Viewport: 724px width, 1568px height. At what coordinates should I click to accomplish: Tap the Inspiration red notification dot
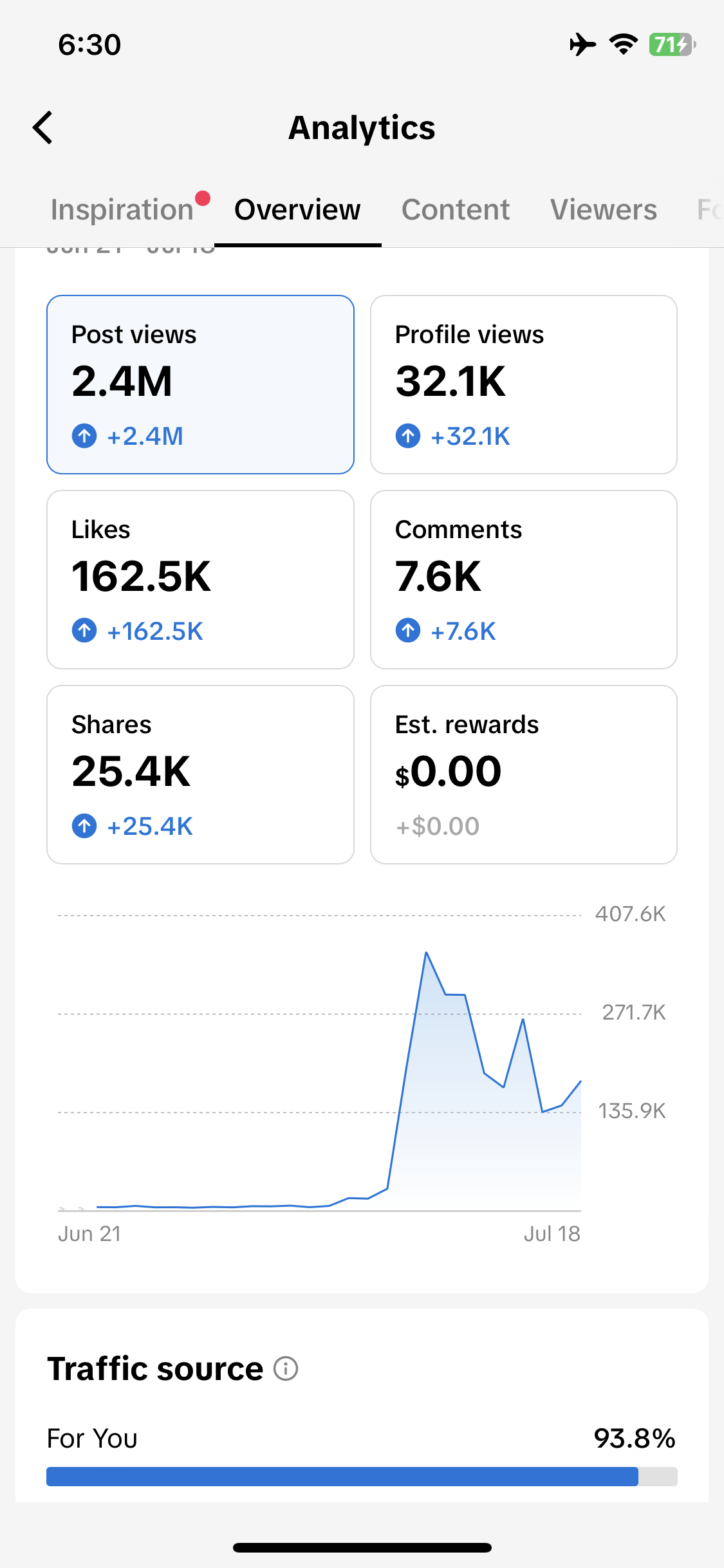pos(203,198)
